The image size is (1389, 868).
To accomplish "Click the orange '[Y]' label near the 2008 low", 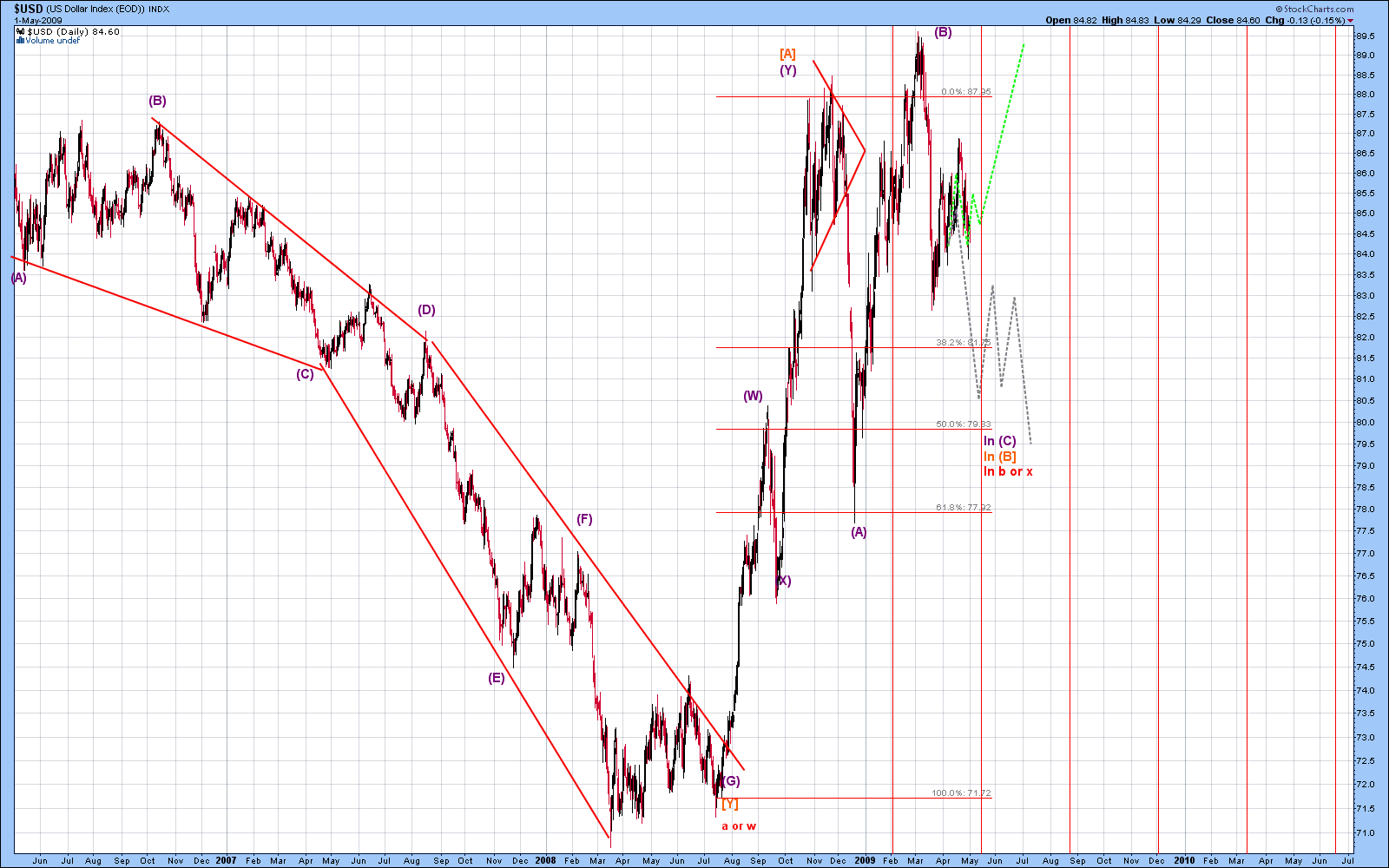I will [730, 804].
